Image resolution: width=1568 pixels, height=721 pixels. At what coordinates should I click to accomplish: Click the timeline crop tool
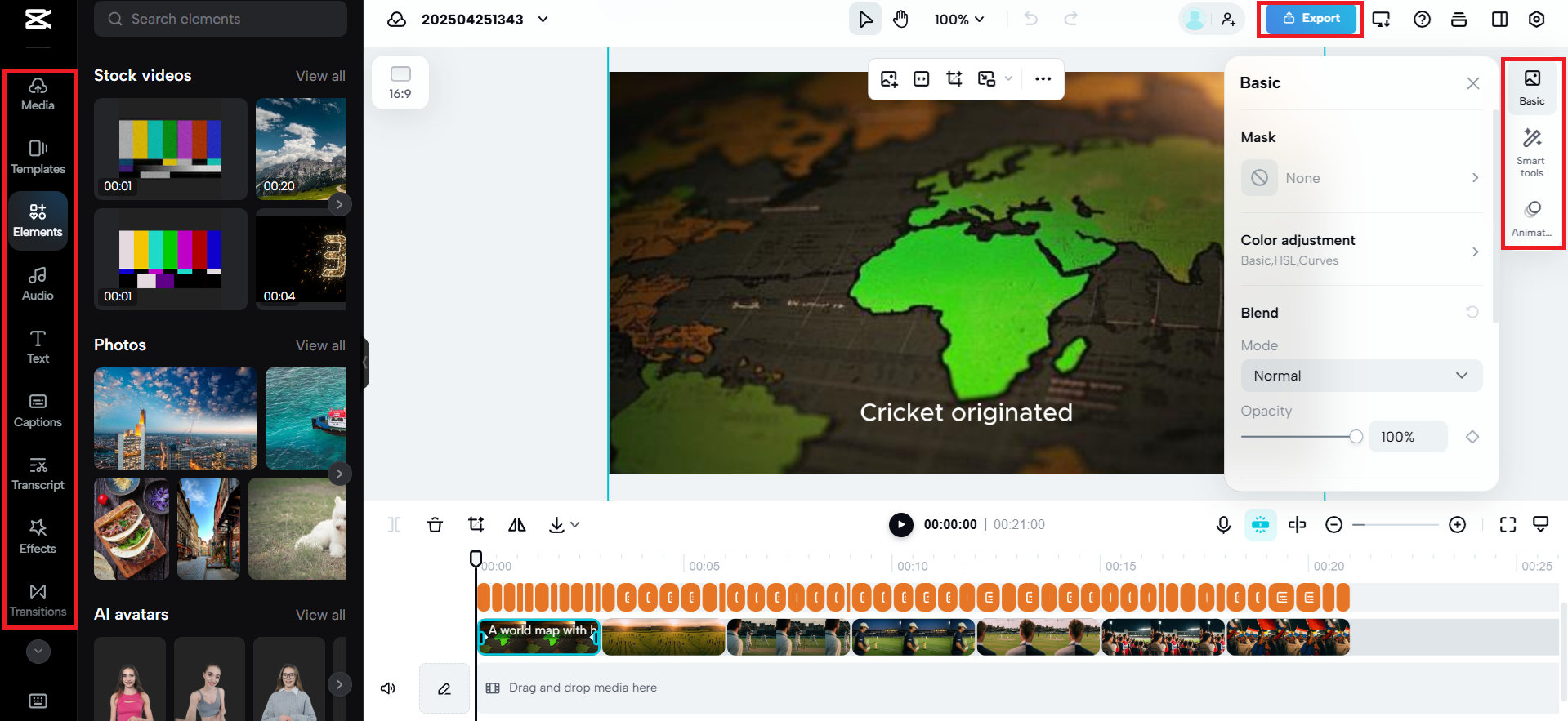click(476, 524)
